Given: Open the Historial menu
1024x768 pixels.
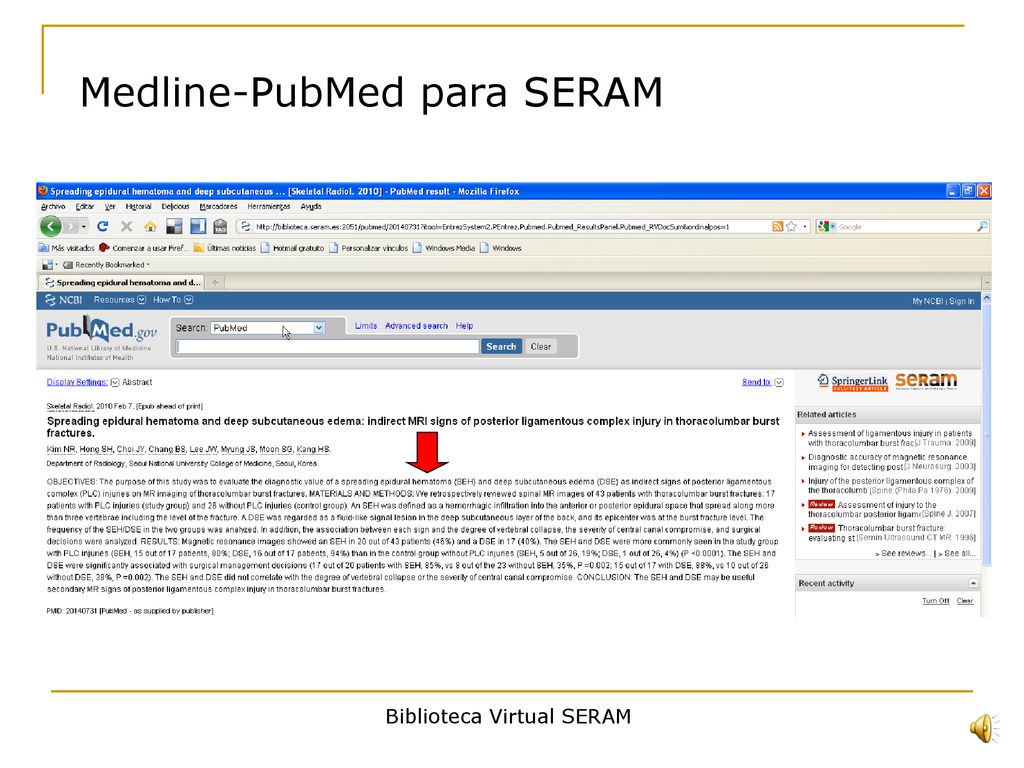Looking at the screenshot, I should pos(138,206).
